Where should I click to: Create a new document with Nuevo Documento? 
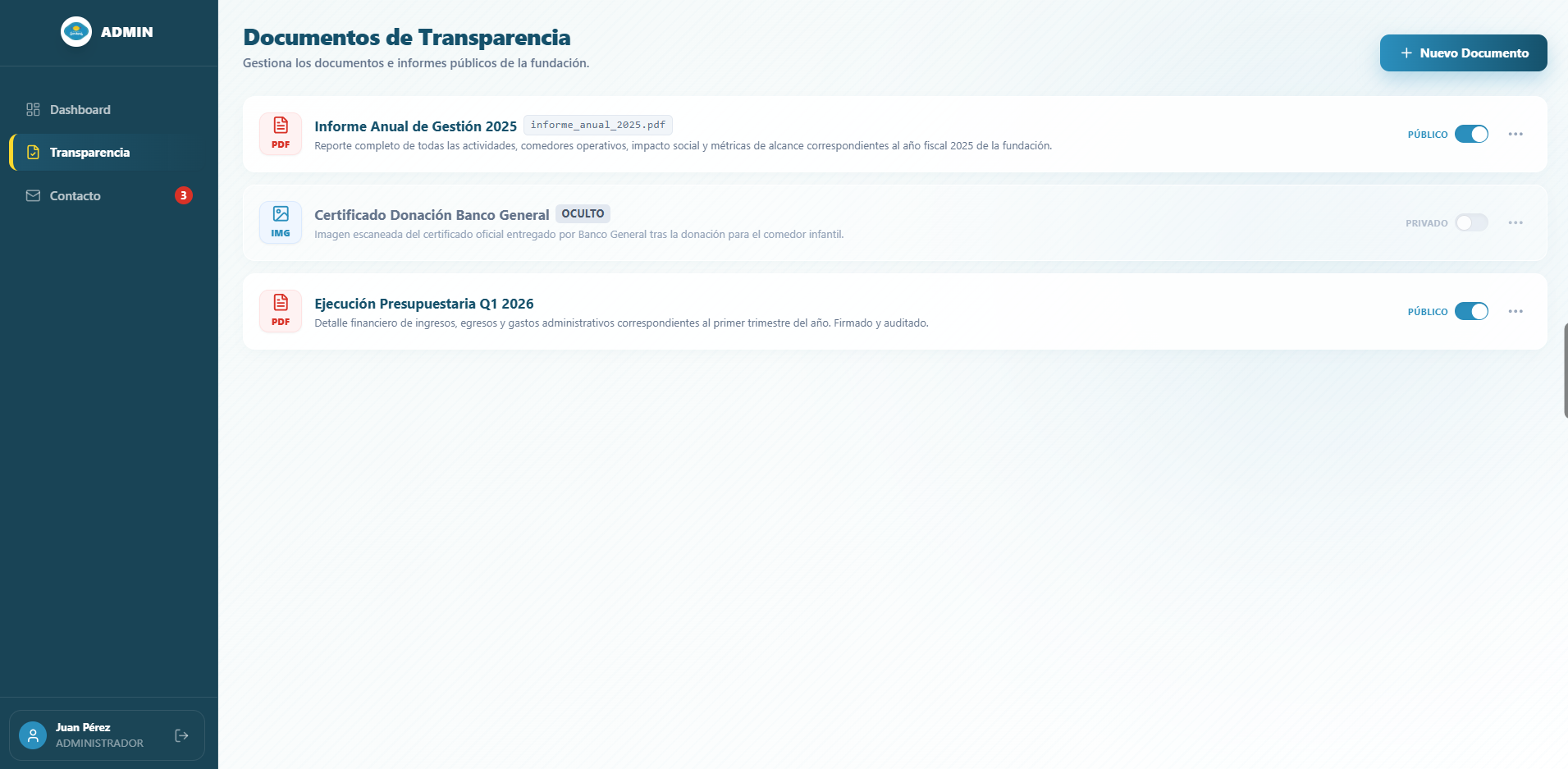[1463, 53]
